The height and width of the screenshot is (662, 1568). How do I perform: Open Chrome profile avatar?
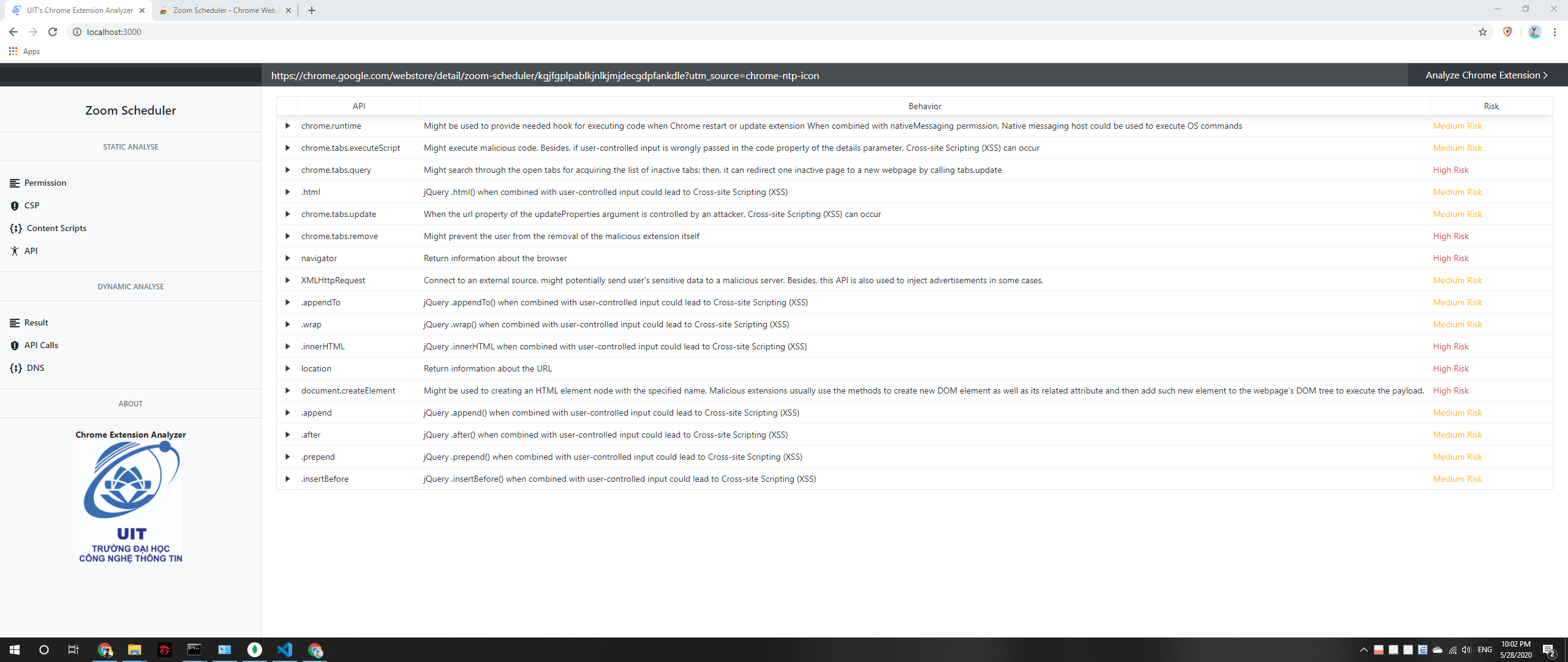click(1534, 32)
